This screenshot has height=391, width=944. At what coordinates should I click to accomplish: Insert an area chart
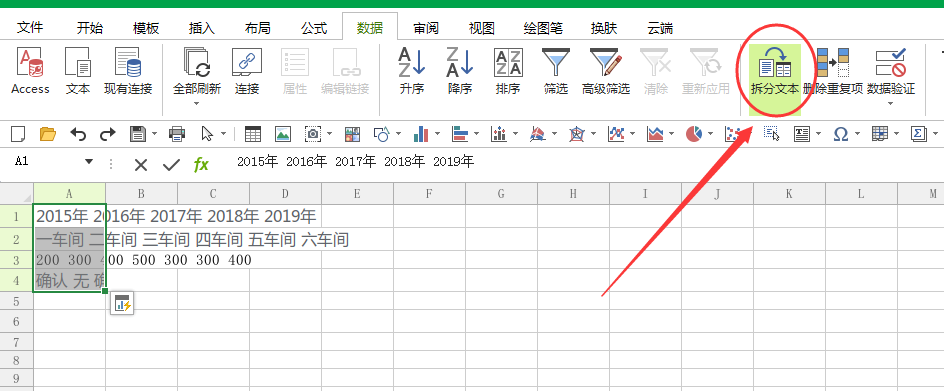click(655, 133)
